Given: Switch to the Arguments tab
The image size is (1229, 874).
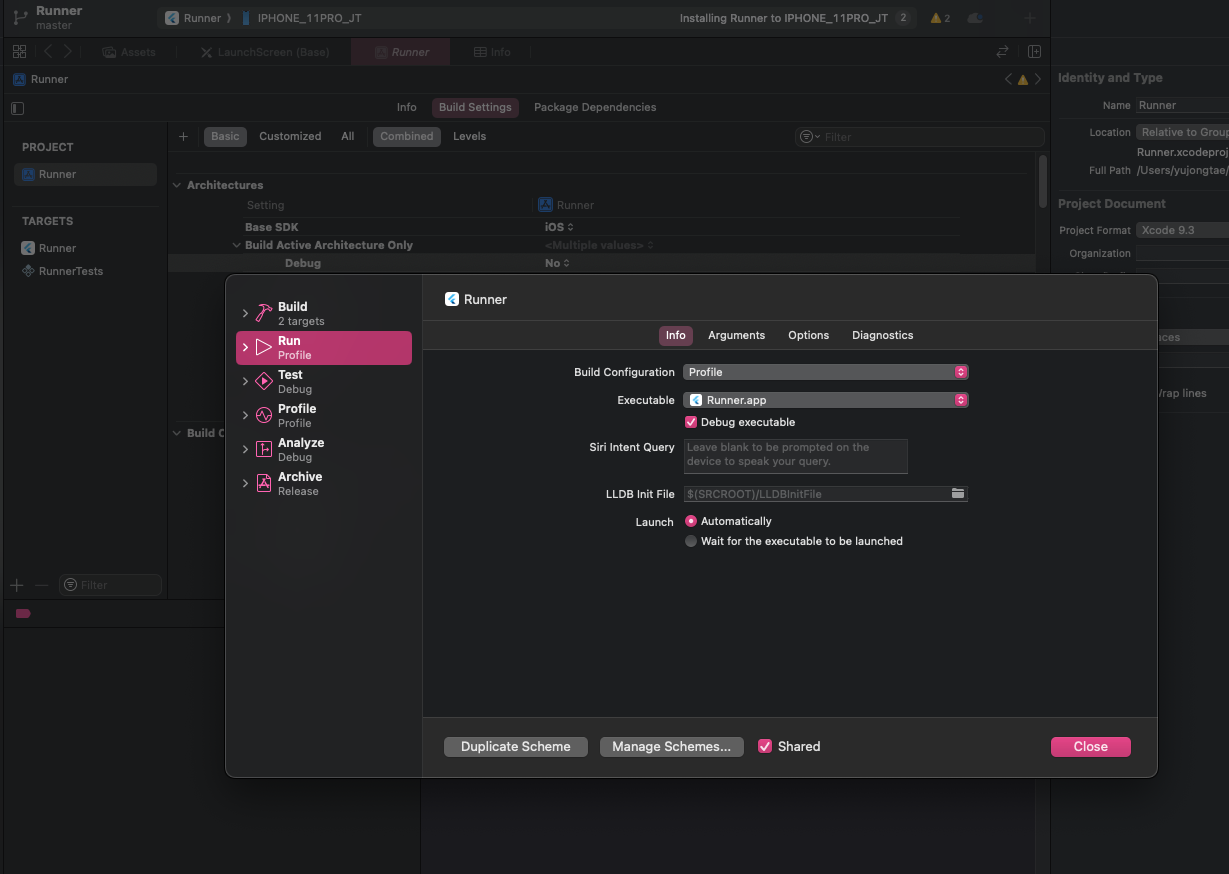Looking at the screenshot, I should pyautogui.click(x=736, y=335).
